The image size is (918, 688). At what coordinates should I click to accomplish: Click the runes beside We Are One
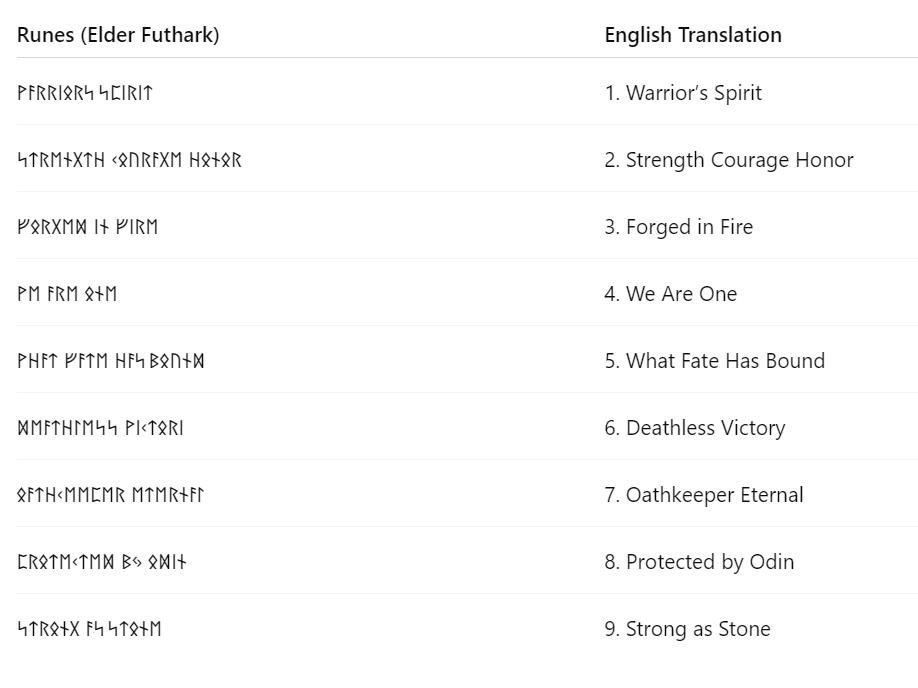(67, 294)
